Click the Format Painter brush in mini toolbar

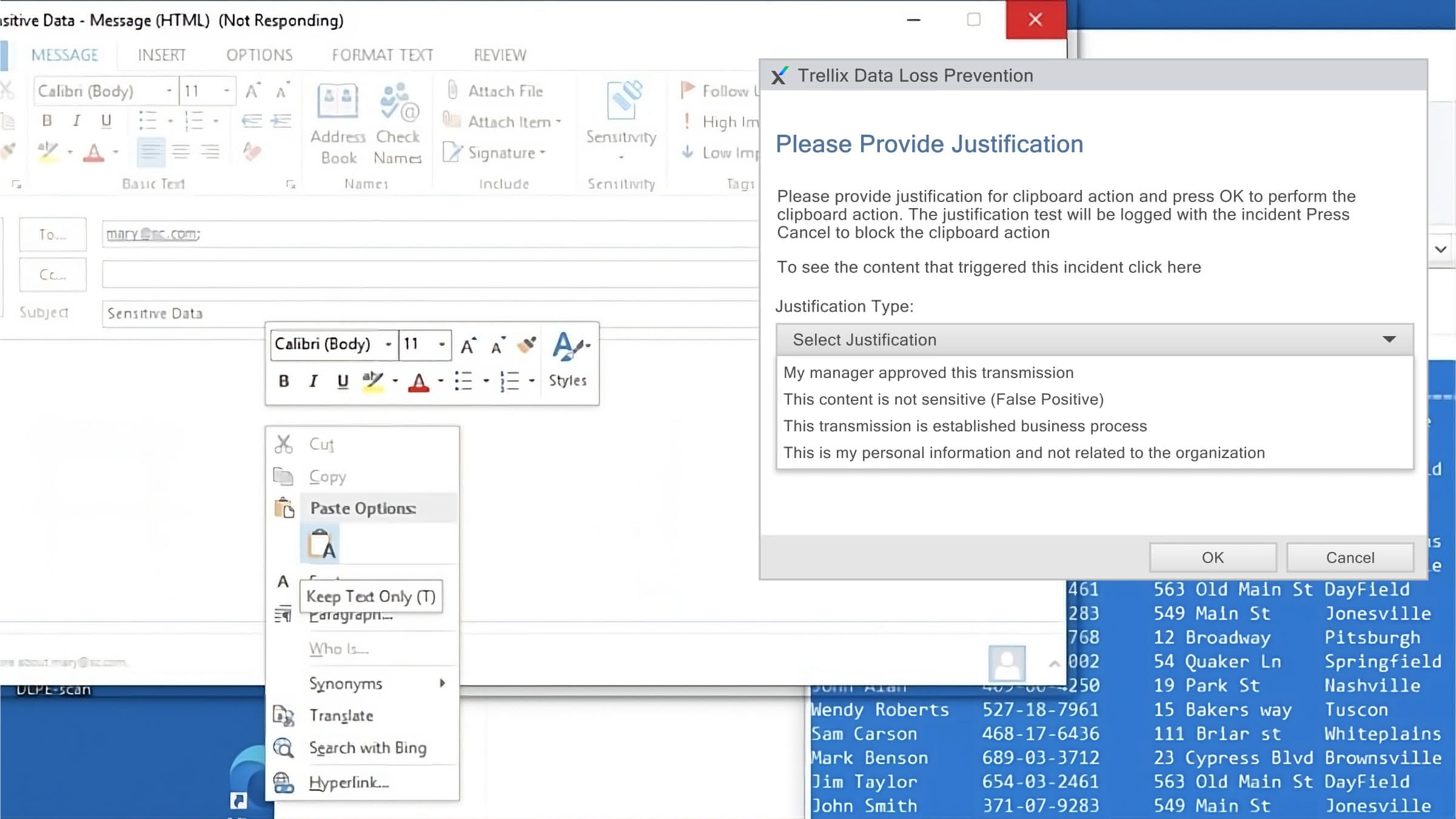pyautogui.click(x=526, y=345)
